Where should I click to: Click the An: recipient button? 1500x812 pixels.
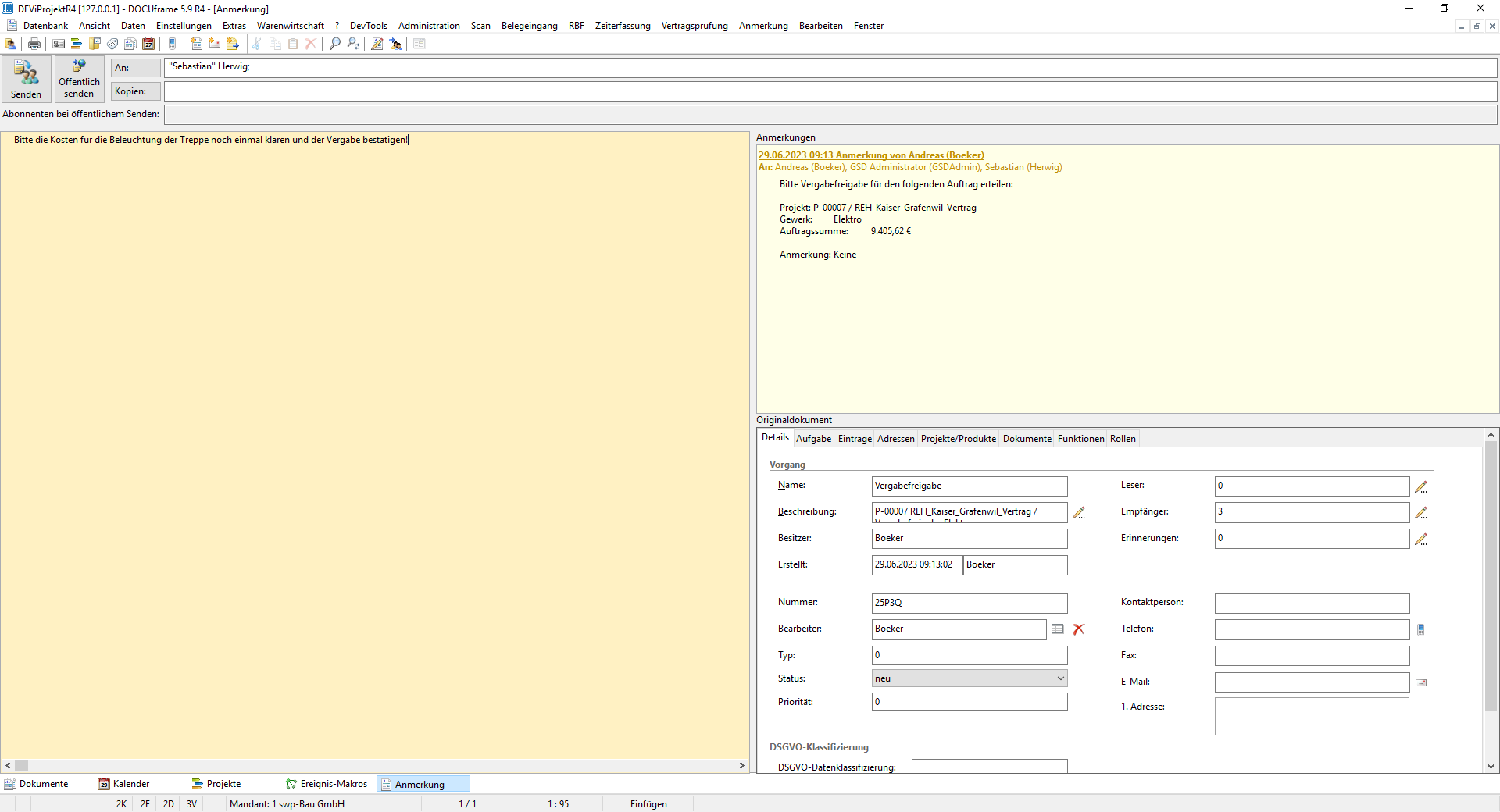tap(136, 68)
